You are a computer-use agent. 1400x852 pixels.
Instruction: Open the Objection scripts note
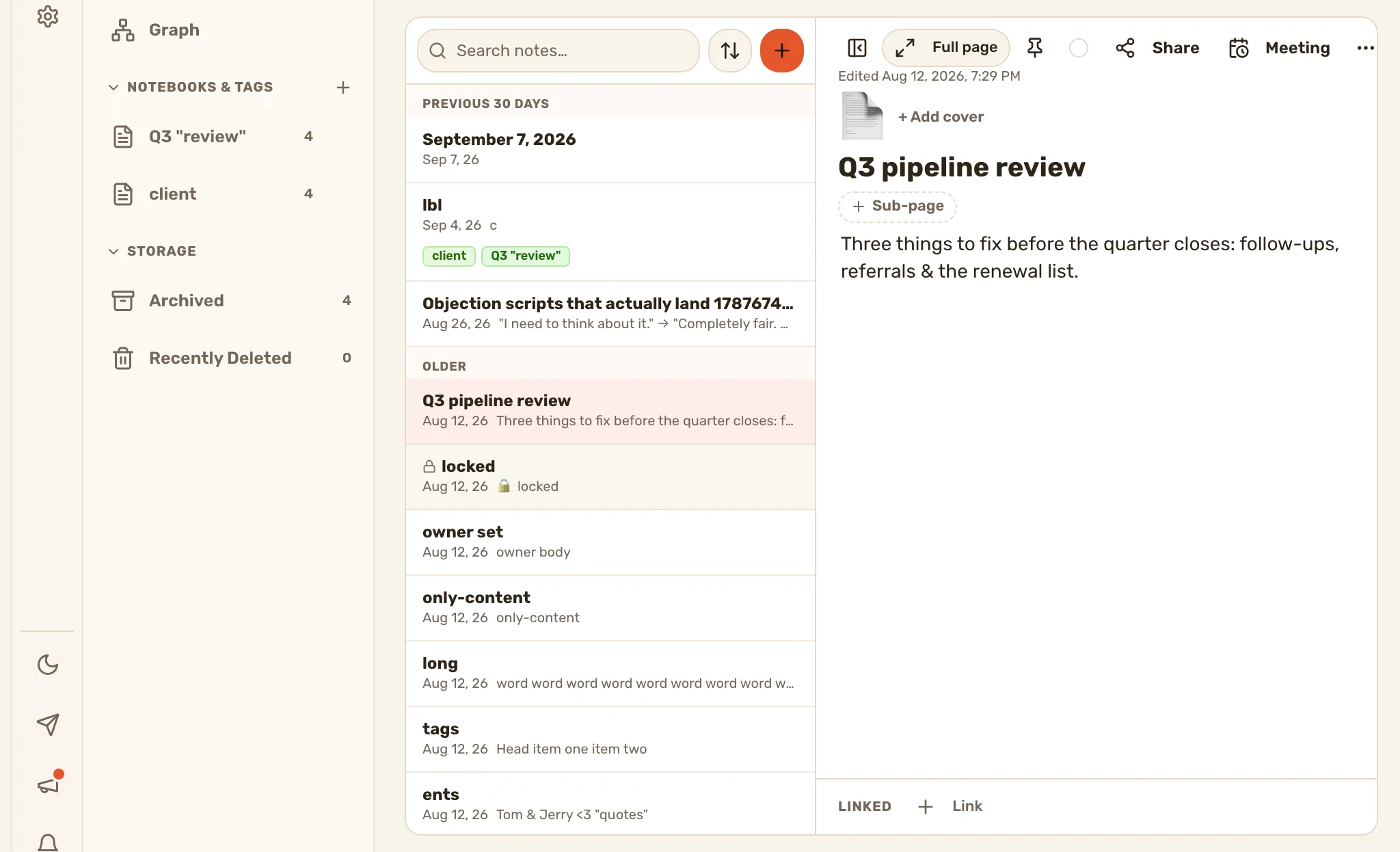(610, 314)
